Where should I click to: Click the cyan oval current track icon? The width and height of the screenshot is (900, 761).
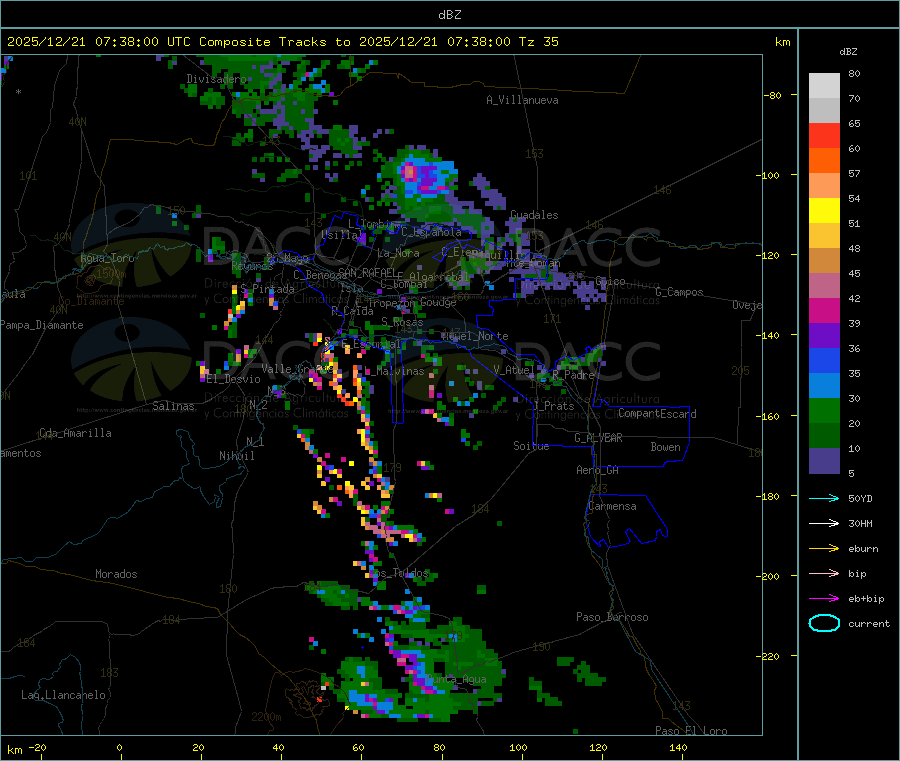tap(824, 623)
